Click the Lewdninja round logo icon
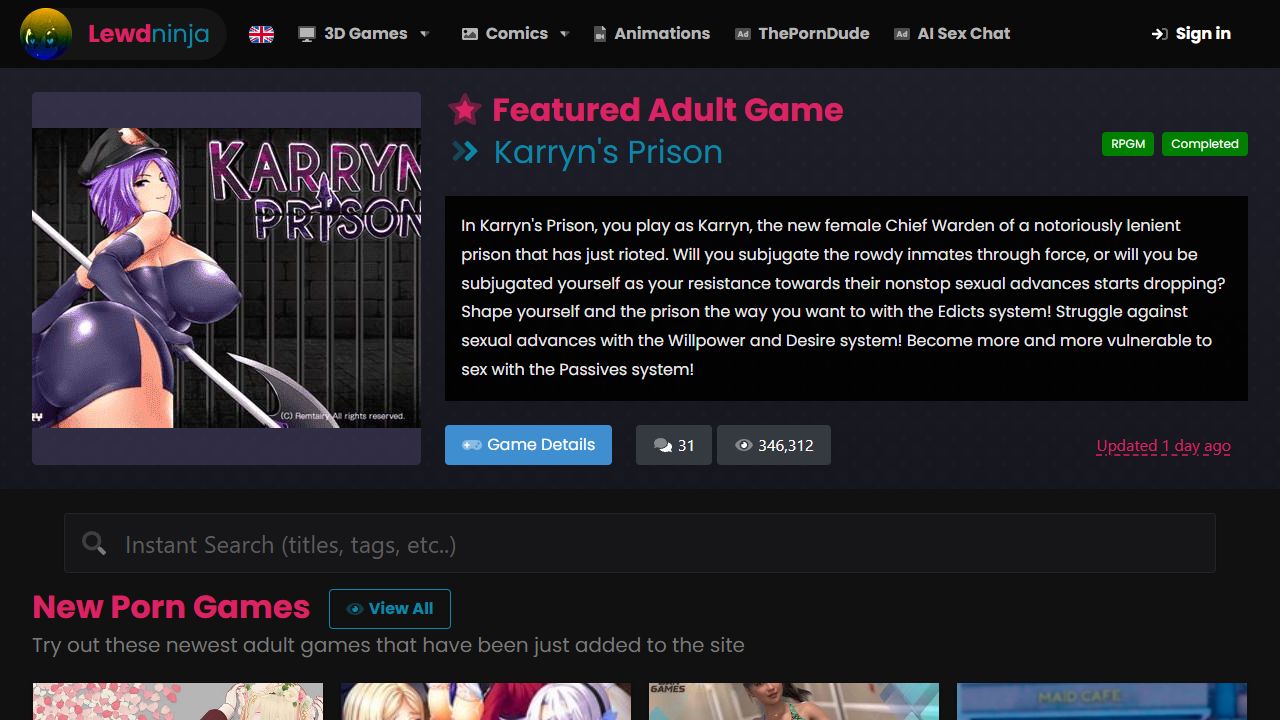Viewport: 1280px width, 720px height. 46,33
